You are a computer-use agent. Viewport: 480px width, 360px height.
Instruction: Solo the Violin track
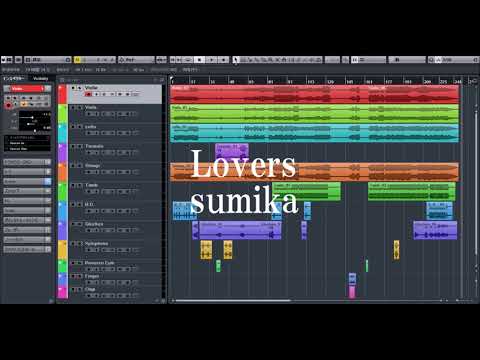[x=79, y=88]
